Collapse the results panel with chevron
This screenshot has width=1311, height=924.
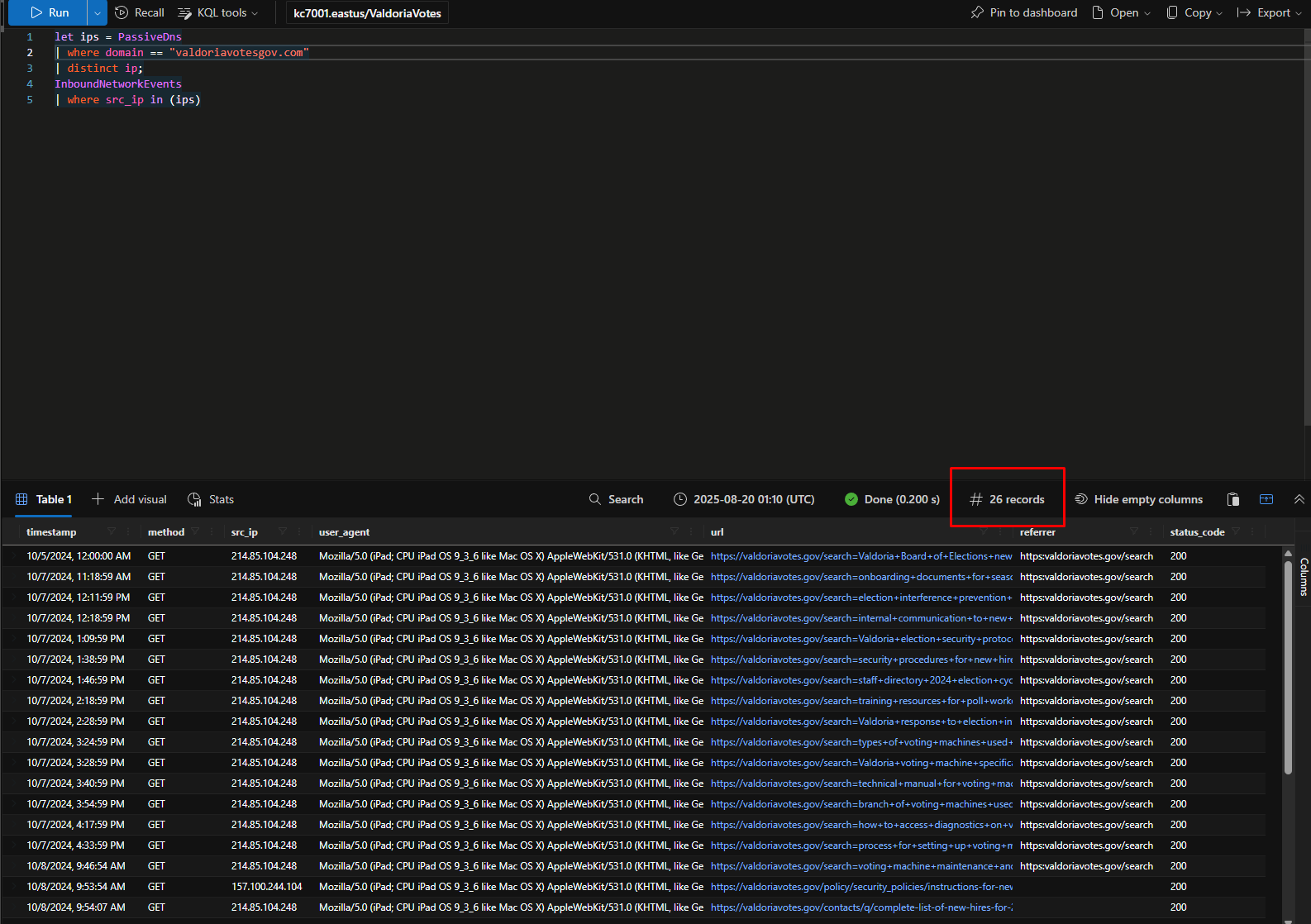point(1299,499)
